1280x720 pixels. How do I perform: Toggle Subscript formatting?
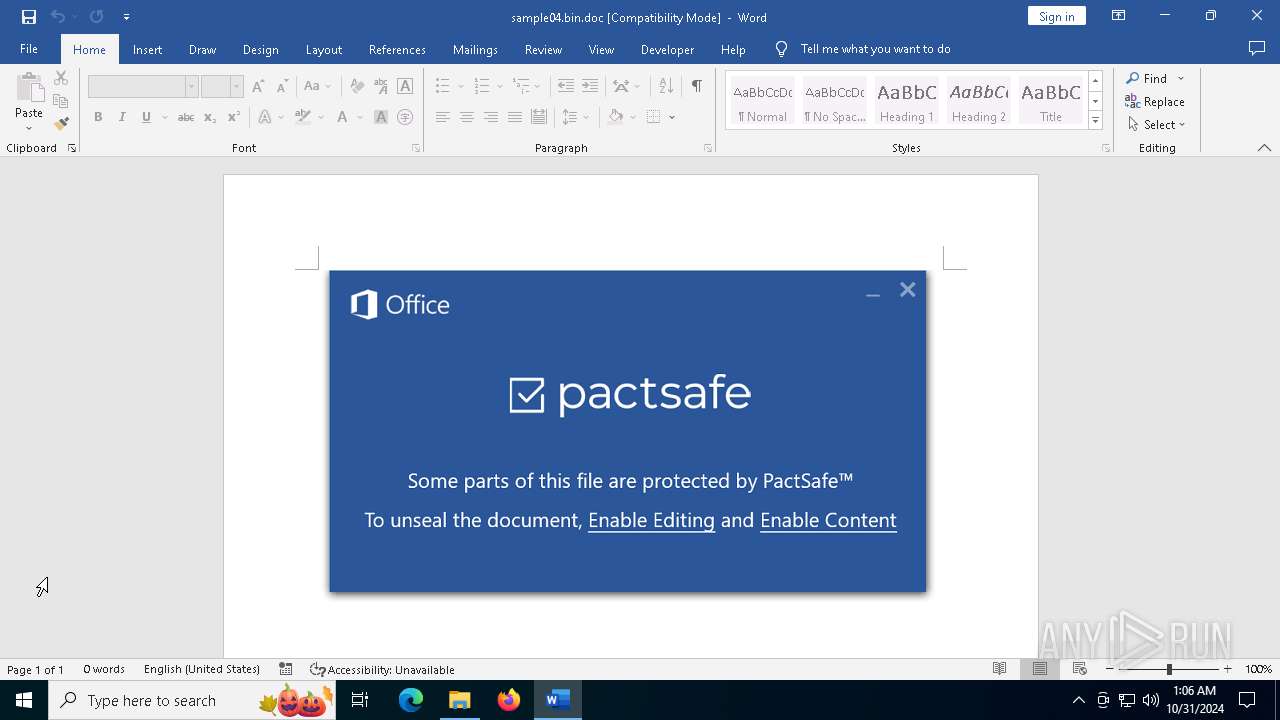210,117
